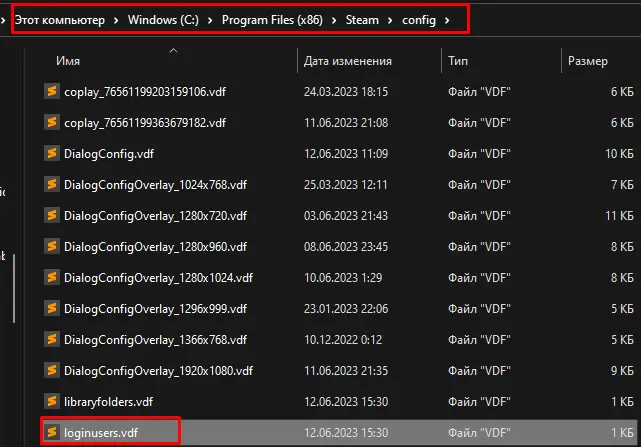Expand the chevron after Windows (C:)
The height and width of the screenshot is (447, 641).
[210, 20]
